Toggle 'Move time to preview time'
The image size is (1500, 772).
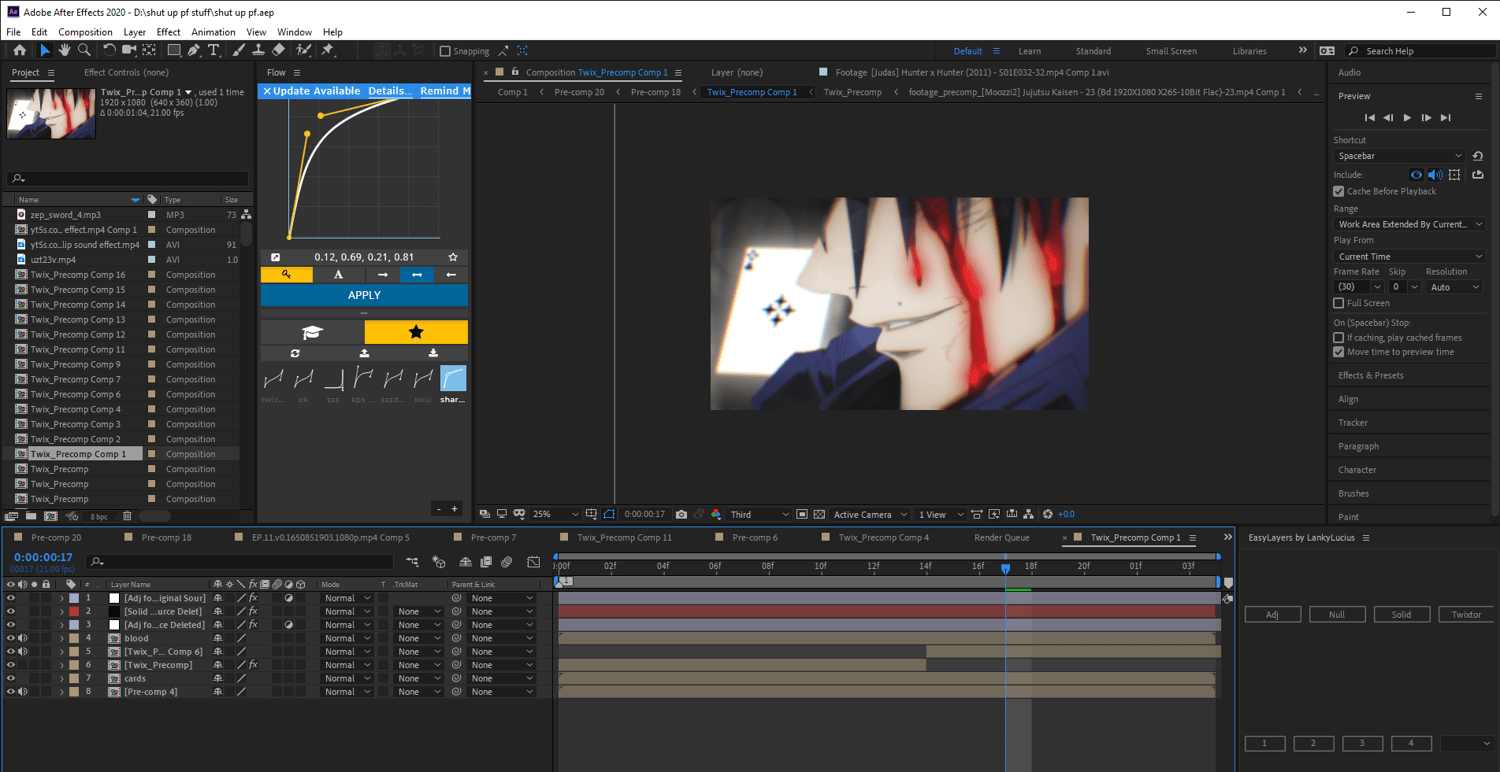(x=1339, y=352)
